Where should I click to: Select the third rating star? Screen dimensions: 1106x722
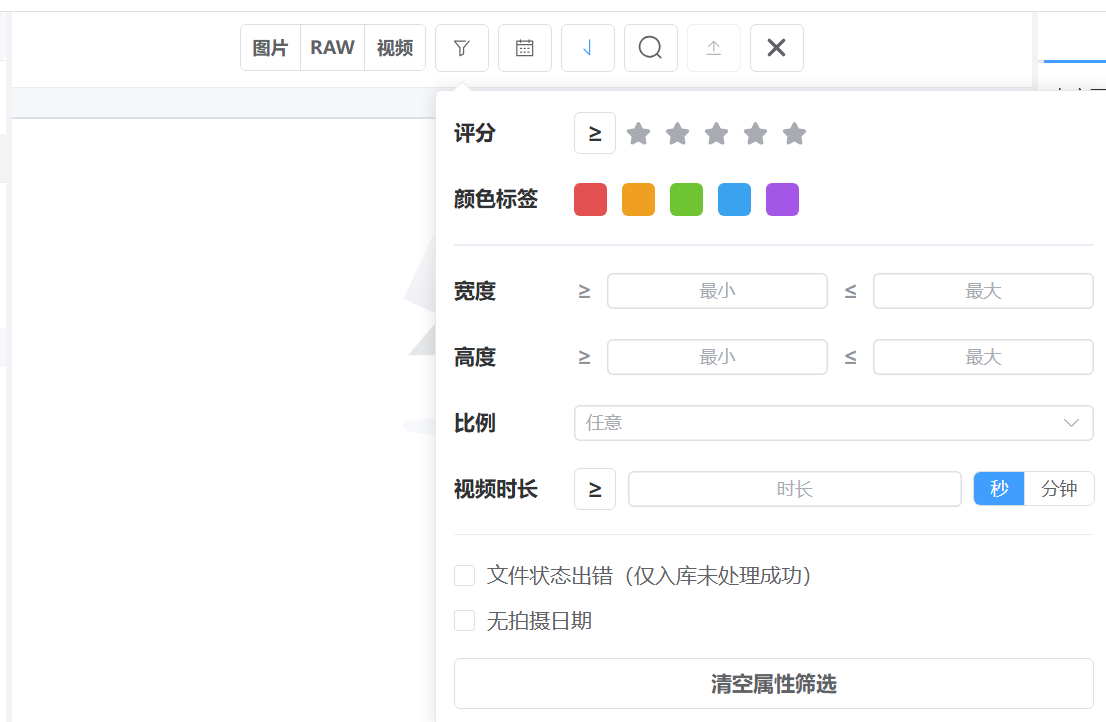(x=716, y=133)
